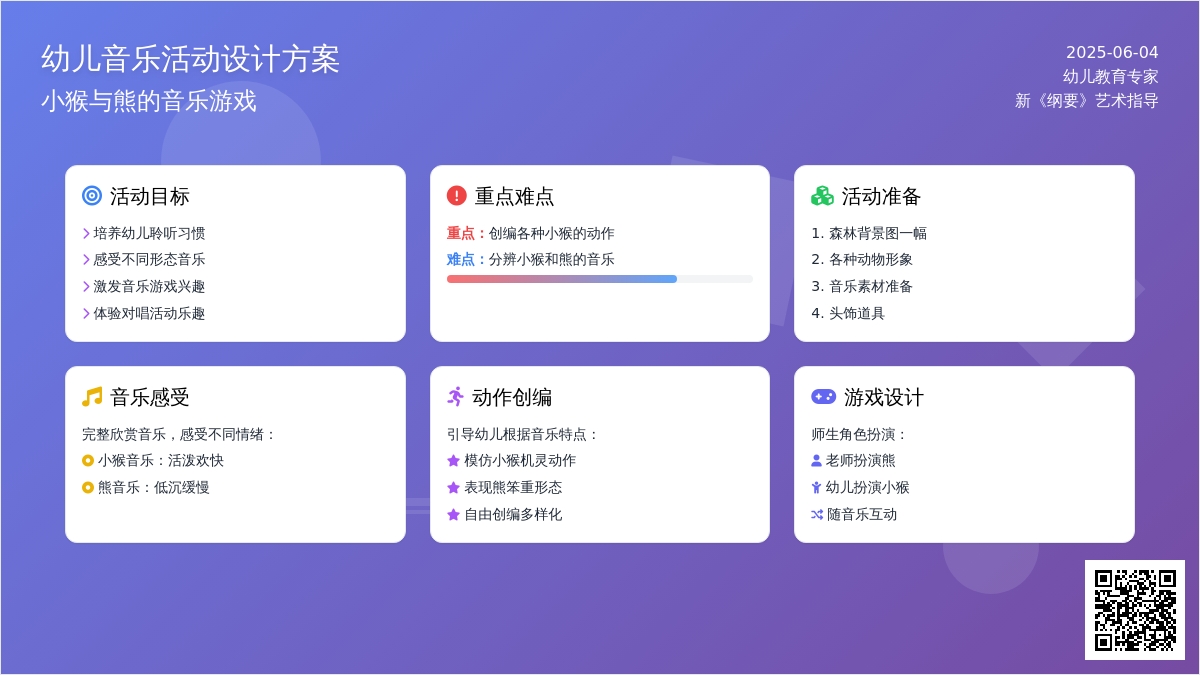
Task: Click the running figure icon beside 动作创编
Action: pos(456,397)
